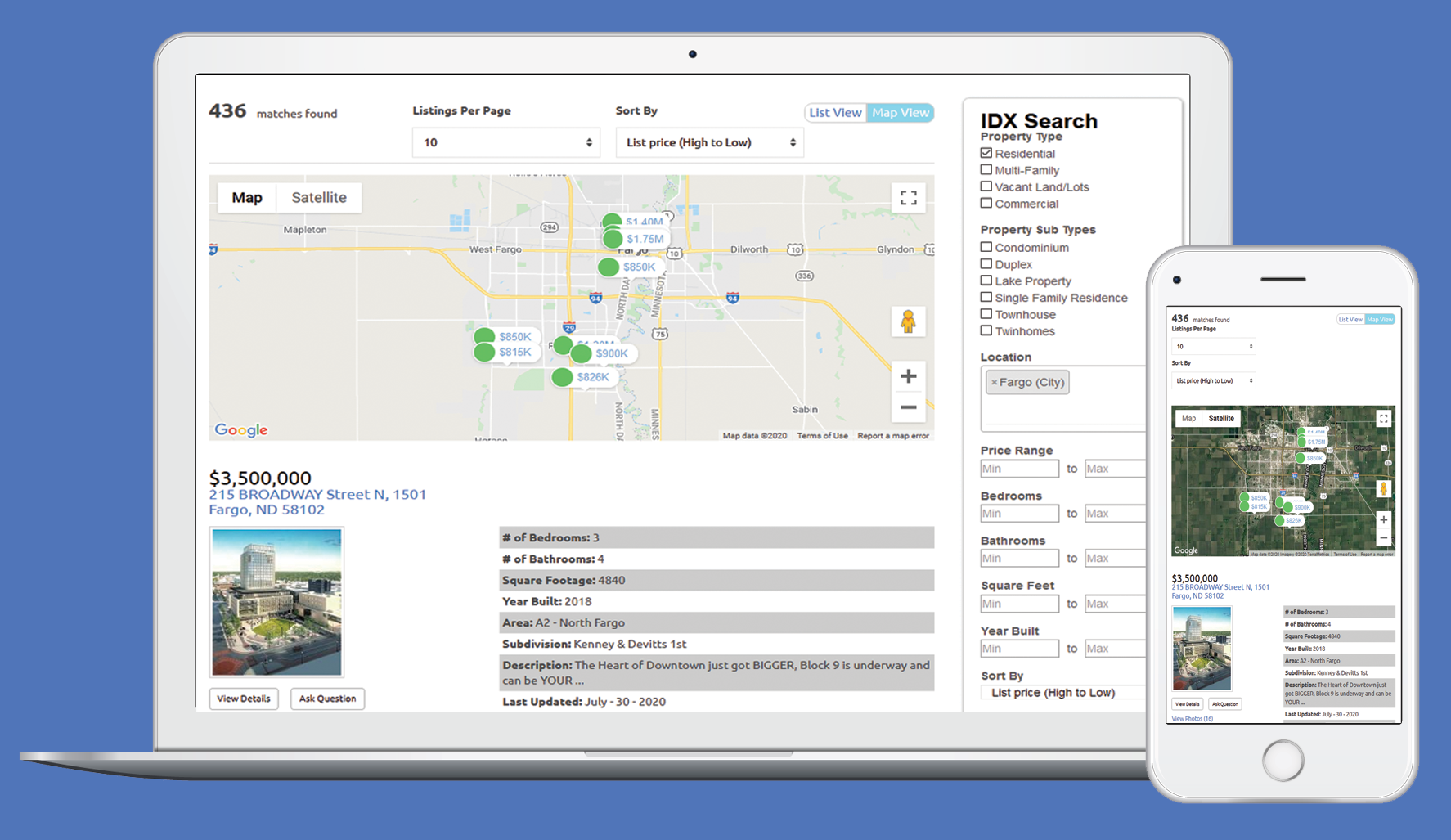Open 215 BROADWAY Street listing link on laptop

(317, 502)
